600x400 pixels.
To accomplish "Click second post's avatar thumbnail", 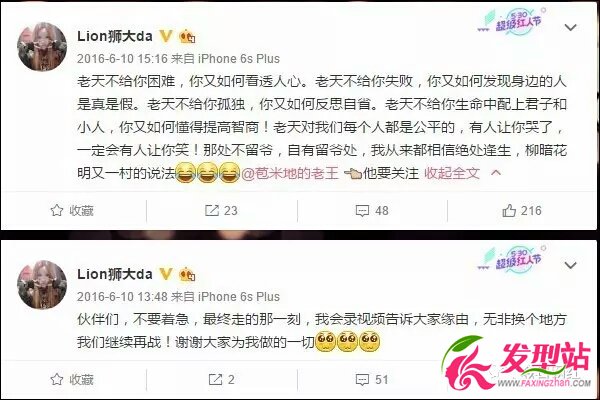I will tap(42, 285).
